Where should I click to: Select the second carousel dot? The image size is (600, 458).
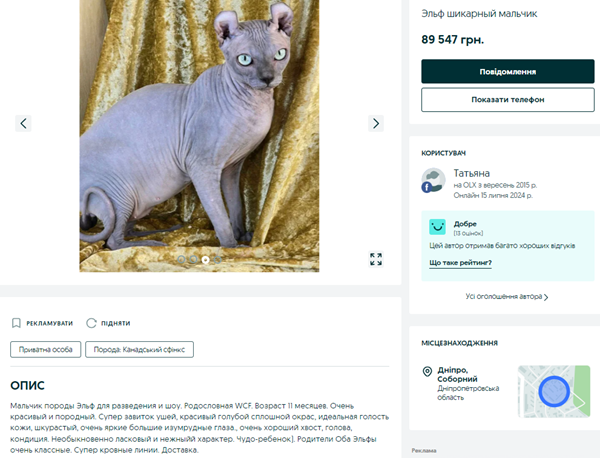point(193,259)
